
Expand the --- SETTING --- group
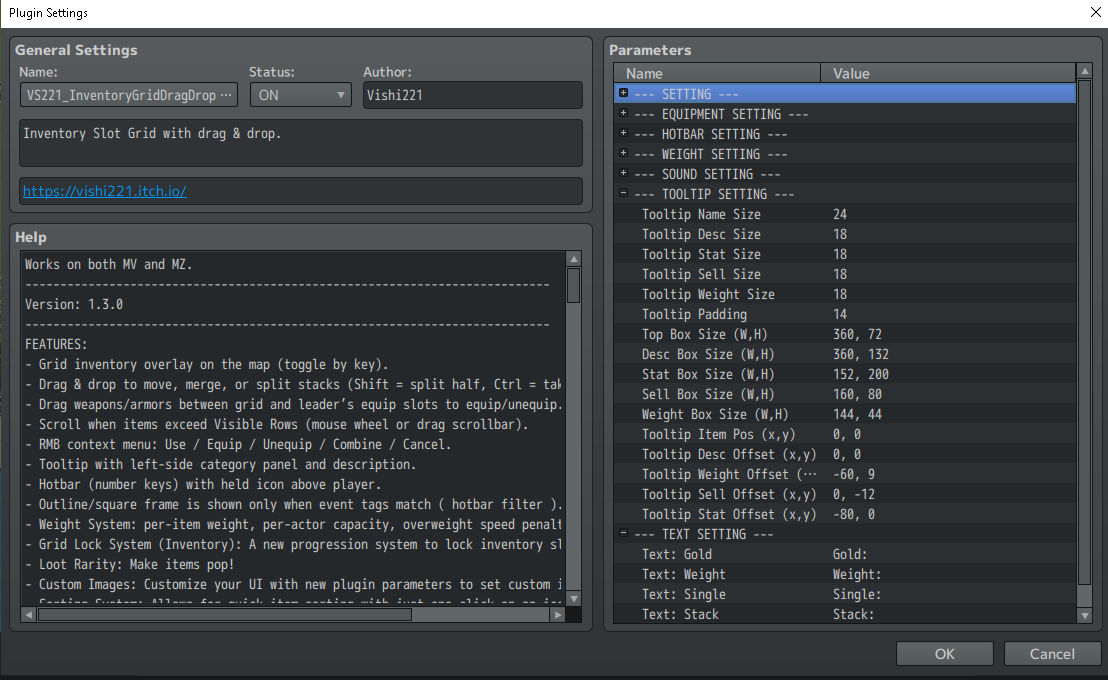point(623,93)
